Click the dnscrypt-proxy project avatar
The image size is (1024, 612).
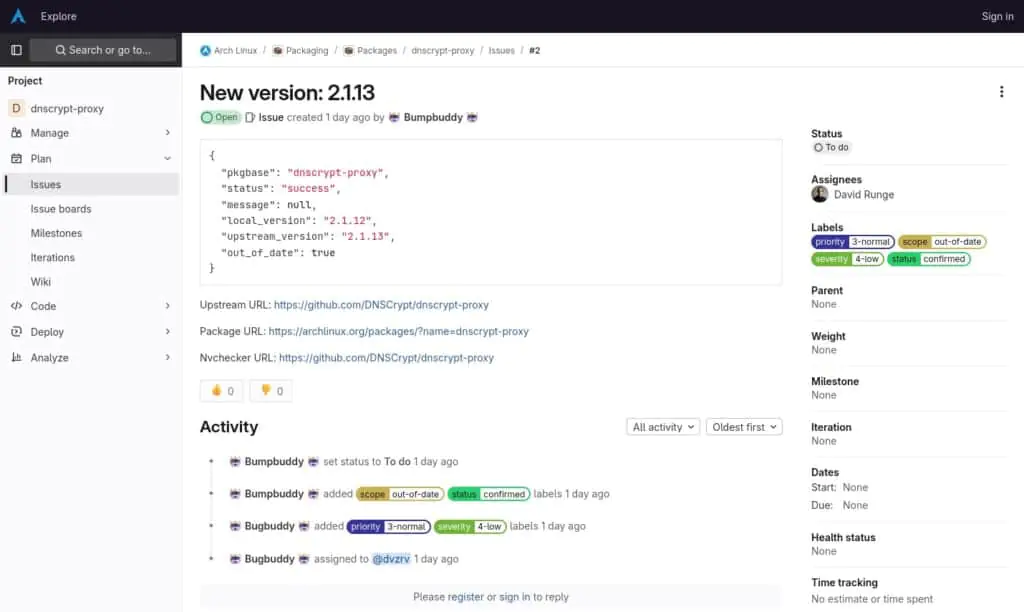coord(17,107)
